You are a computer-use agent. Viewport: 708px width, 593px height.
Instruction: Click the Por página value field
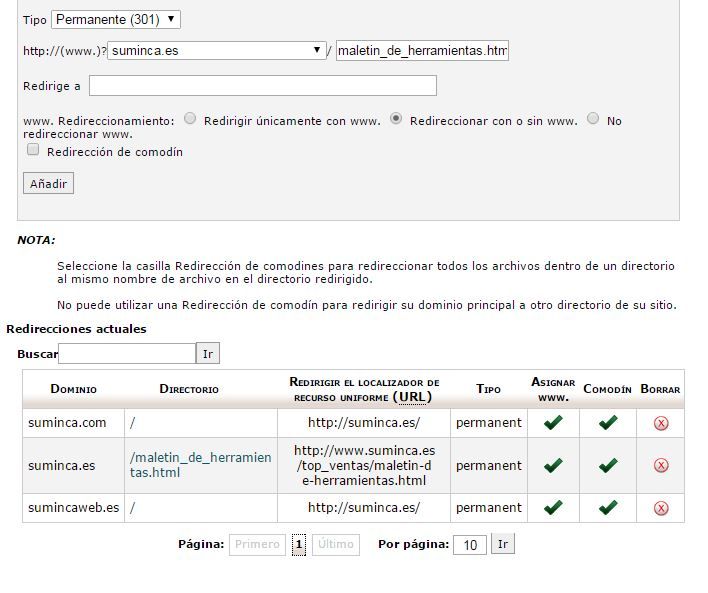[x=470, y=545]
